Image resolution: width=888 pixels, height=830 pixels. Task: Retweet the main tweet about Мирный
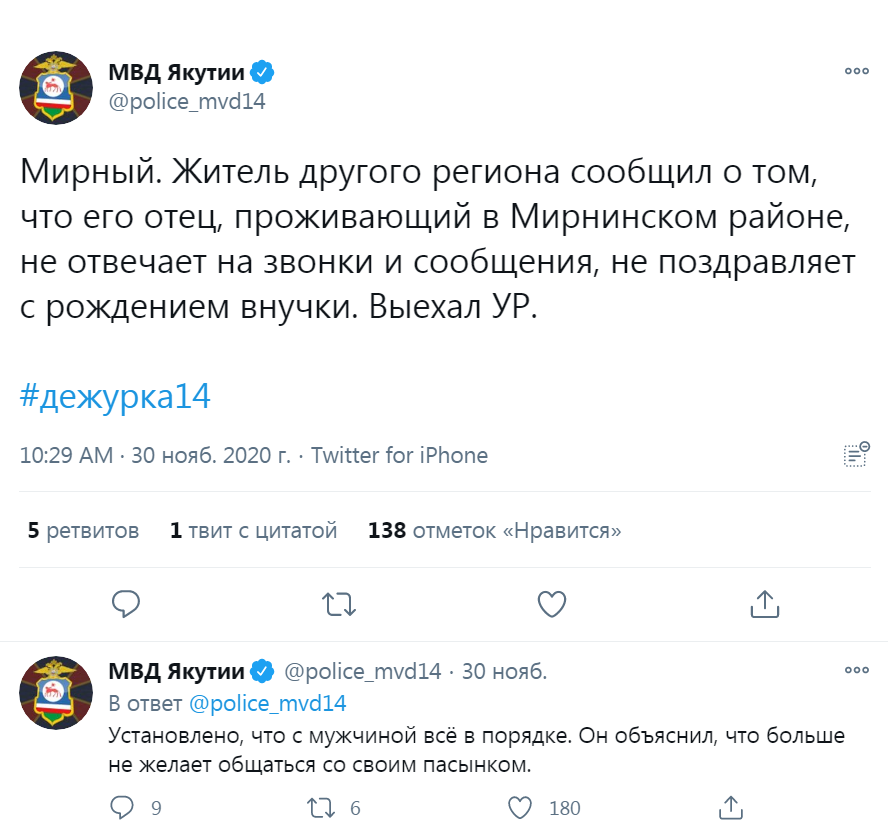(x=339, y=603)
